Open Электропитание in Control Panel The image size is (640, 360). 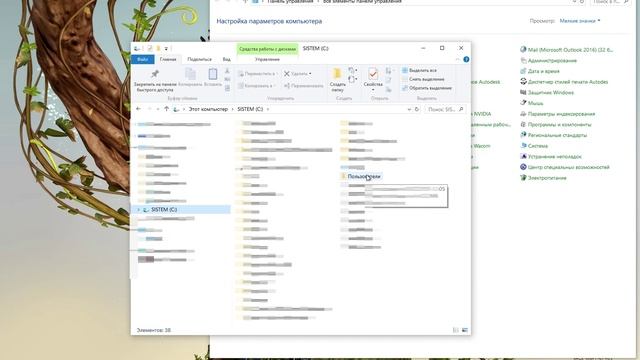543,178
